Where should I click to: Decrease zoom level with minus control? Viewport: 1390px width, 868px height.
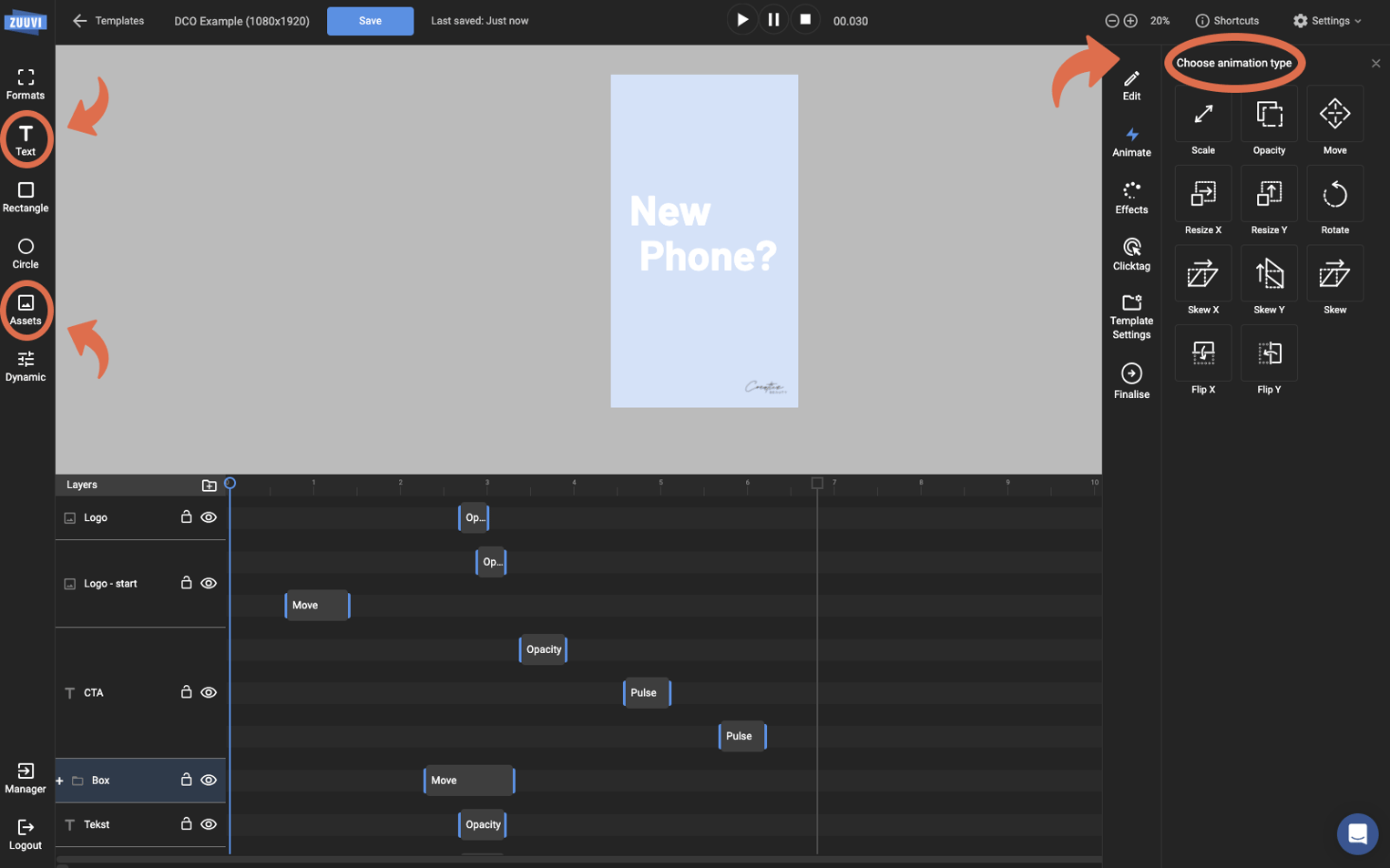click(x=1111, y=20)
